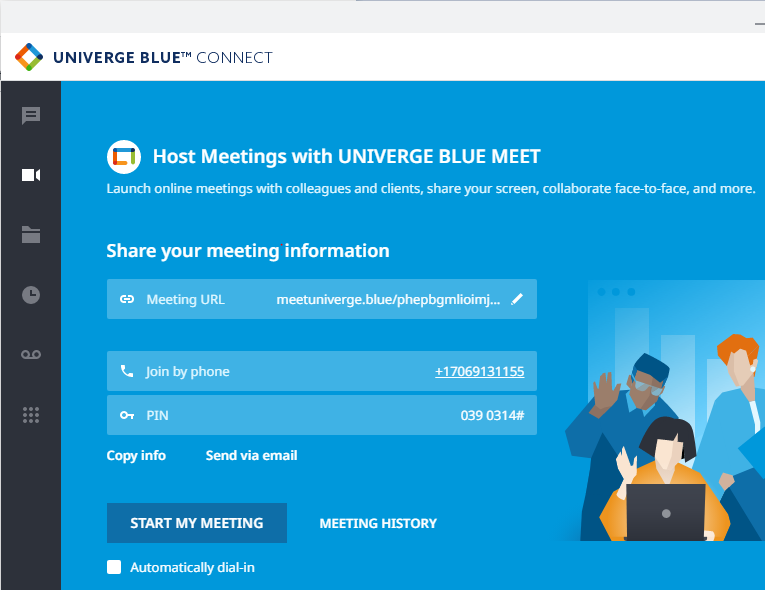Click the PIN number 039 0314#
This screenshot has width=765, height=590.
click(x=492, y=415)
